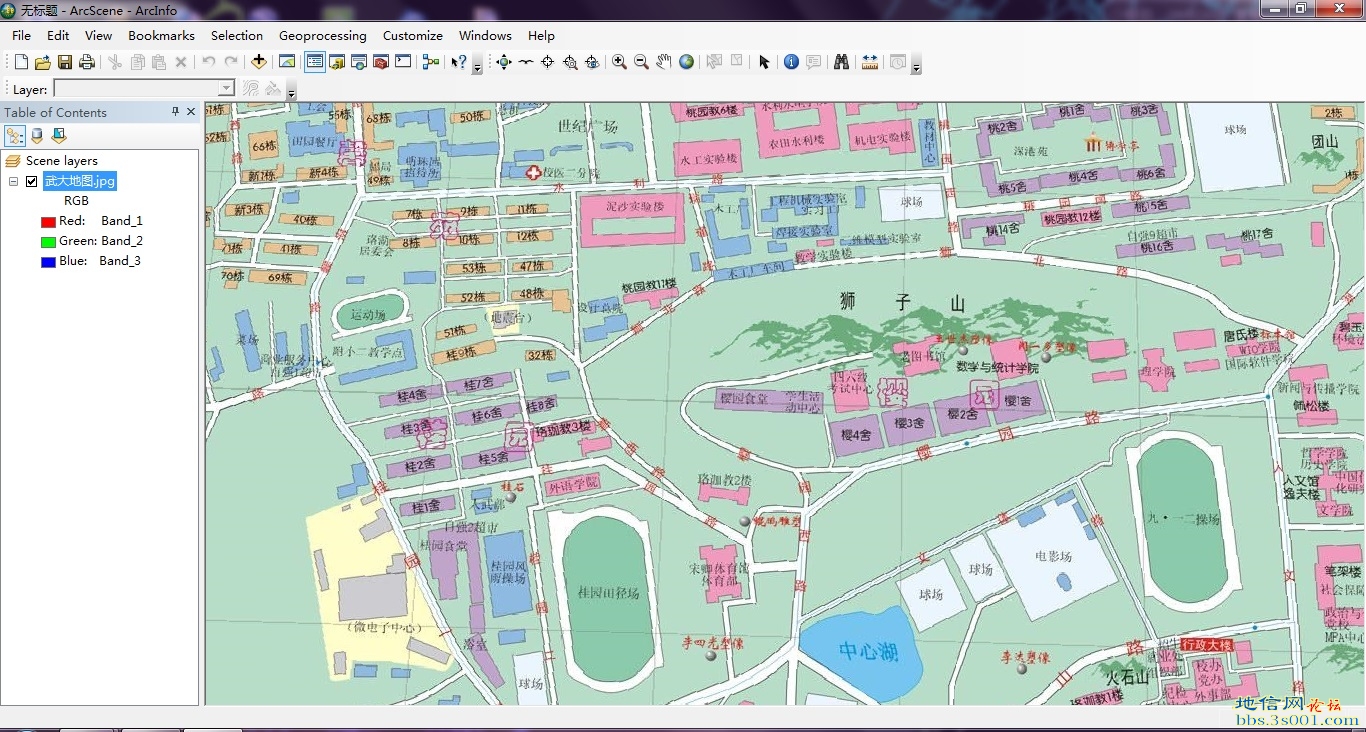
Task: Switch TOC to List By Drawing Order
Action: click(15, 136)
